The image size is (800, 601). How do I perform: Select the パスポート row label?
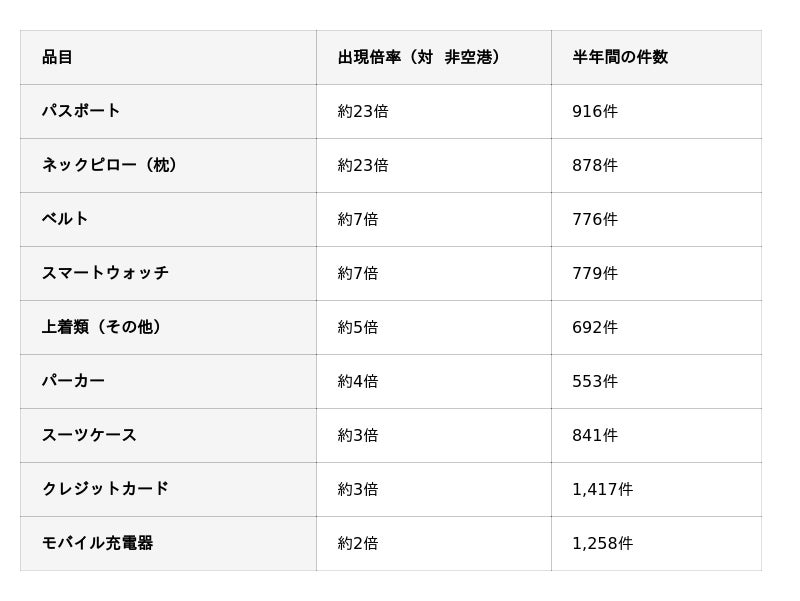click(81, 111)
